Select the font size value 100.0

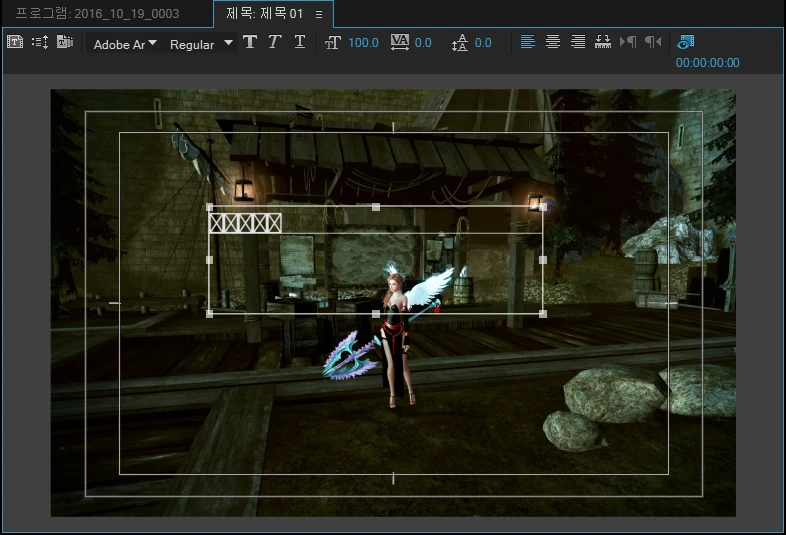363,43
